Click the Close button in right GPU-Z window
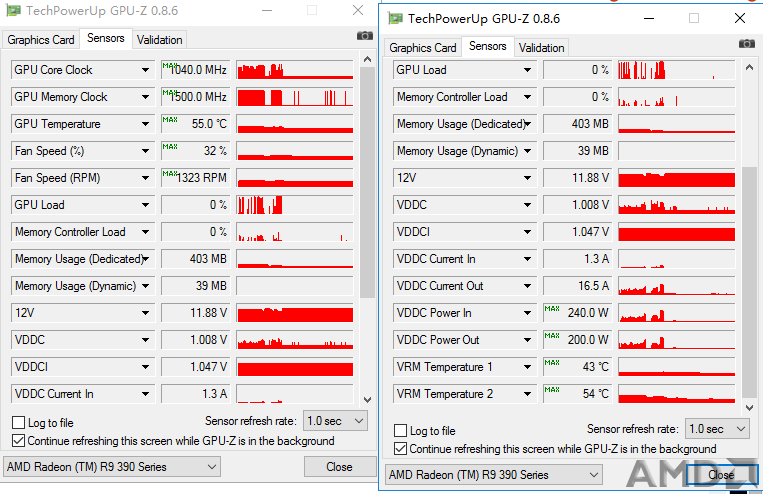This screenshot has height=494, width=763. coord(721,475)
